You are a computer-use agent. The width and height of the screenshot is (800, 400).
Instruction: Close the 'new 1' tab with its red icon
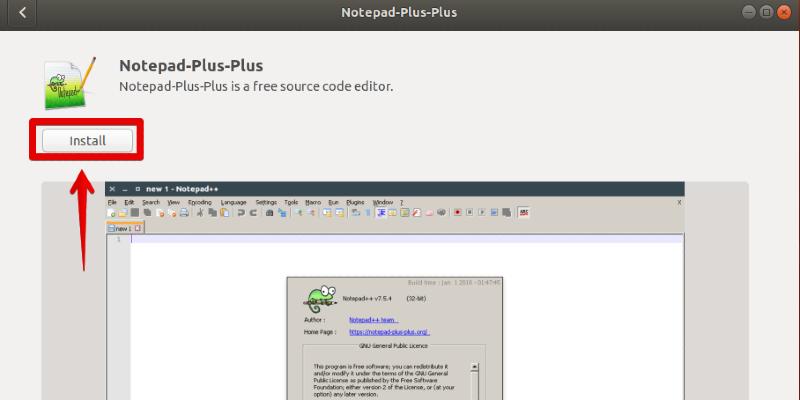(x=138, y=228)
